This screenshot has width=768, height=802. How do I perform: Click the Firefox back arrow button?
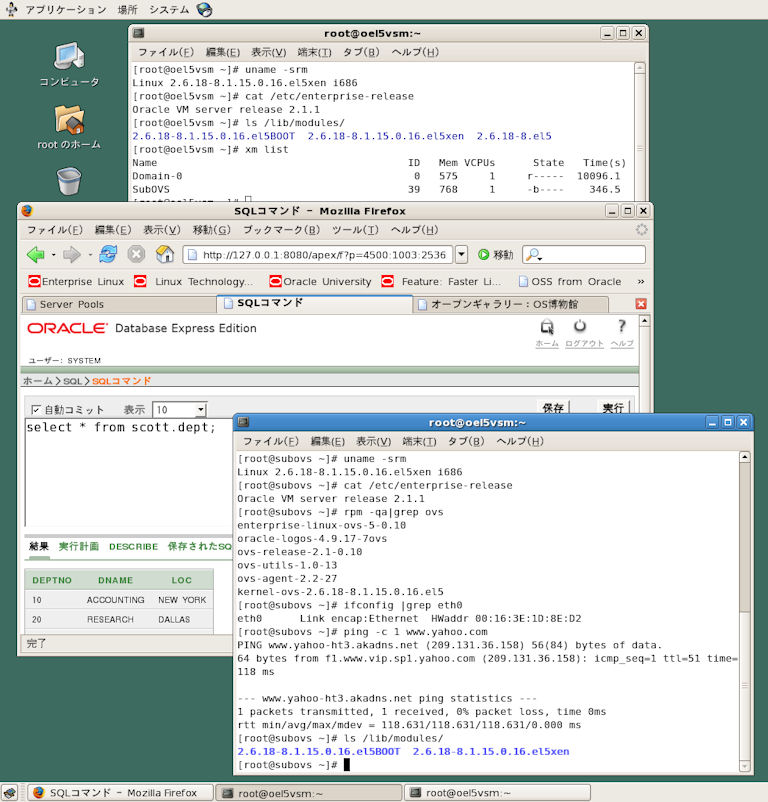[36, 254]
